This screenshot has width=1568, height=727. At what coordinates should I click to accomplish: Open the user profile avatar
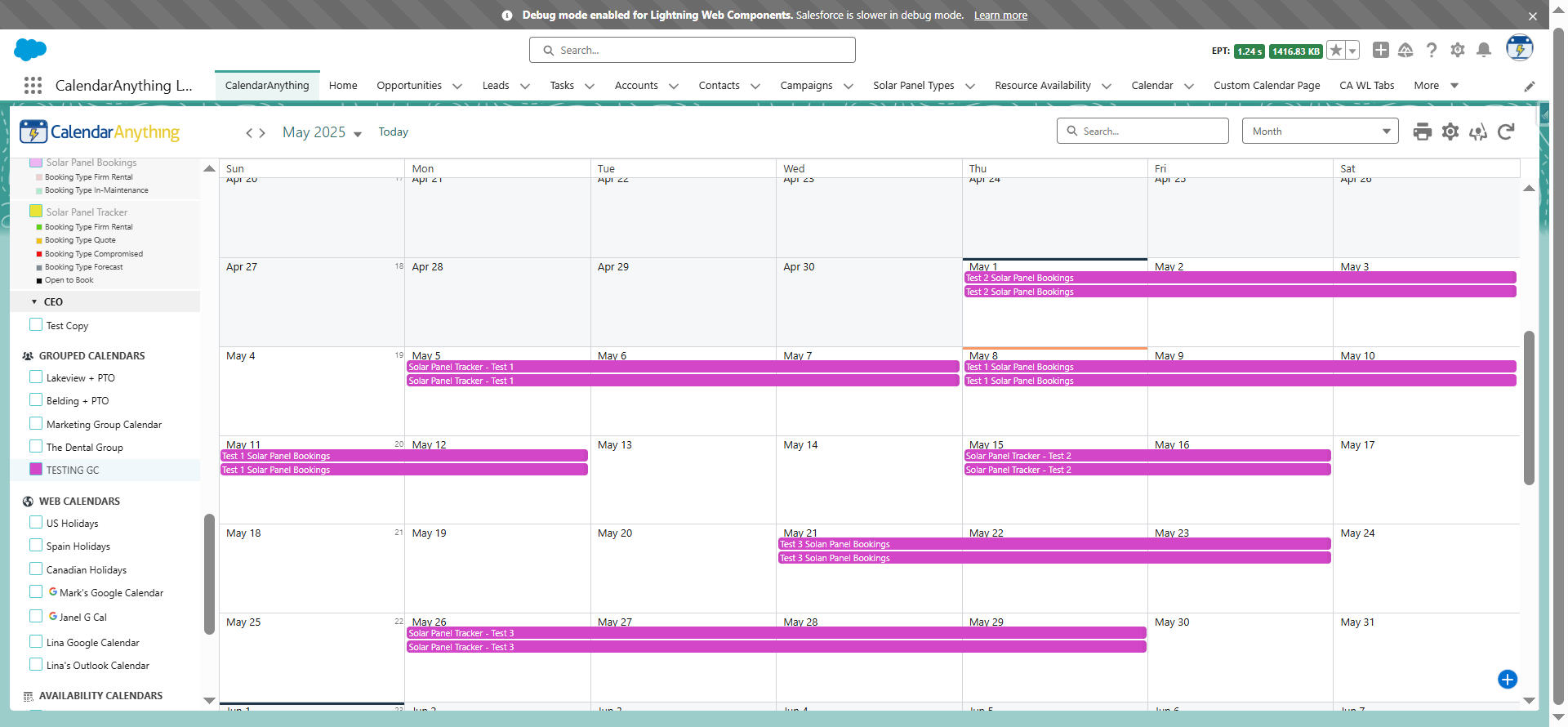pos(1520,48)
